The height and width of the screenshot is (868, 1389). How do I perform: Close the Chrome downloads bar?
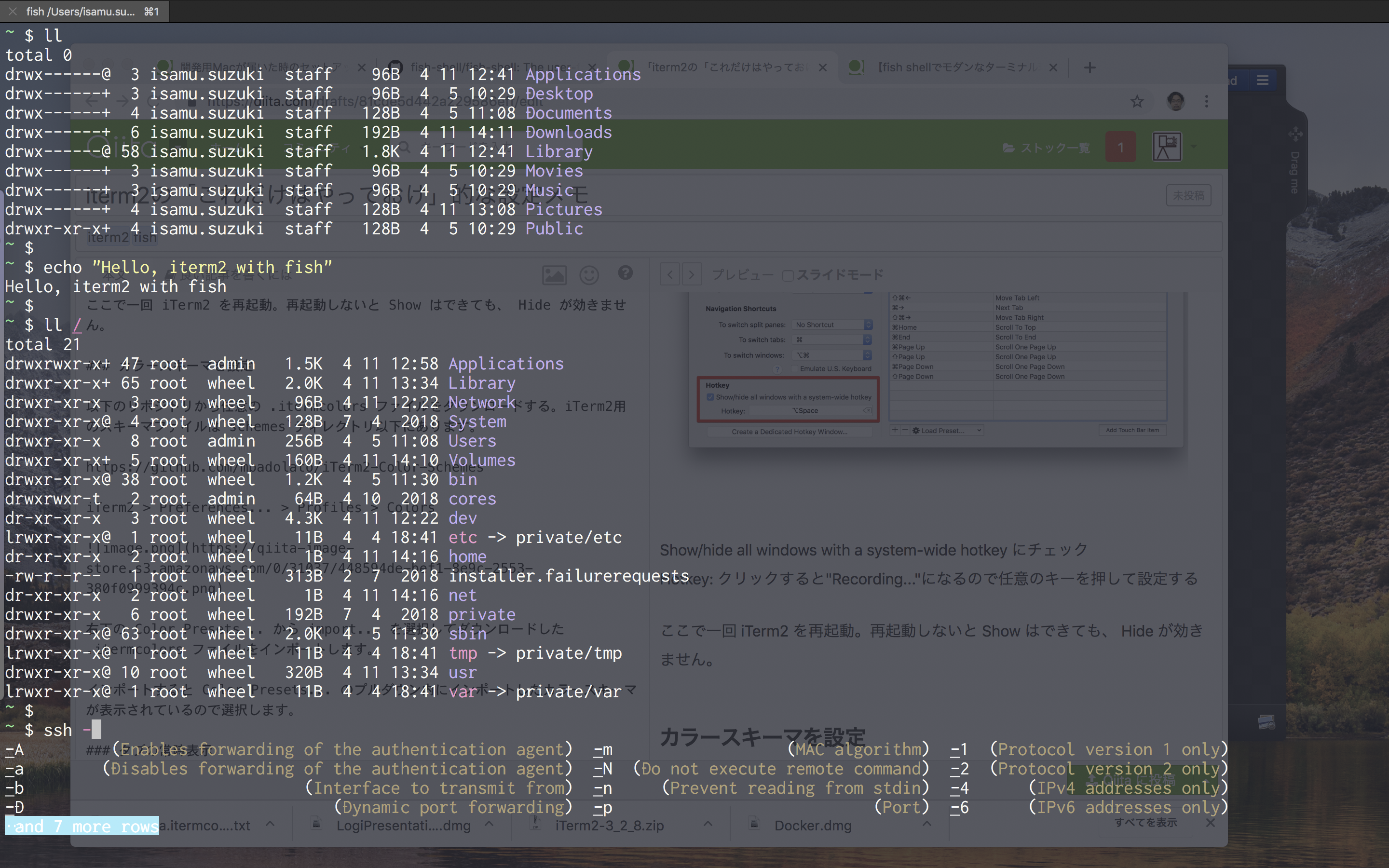tap(1210, 823)
